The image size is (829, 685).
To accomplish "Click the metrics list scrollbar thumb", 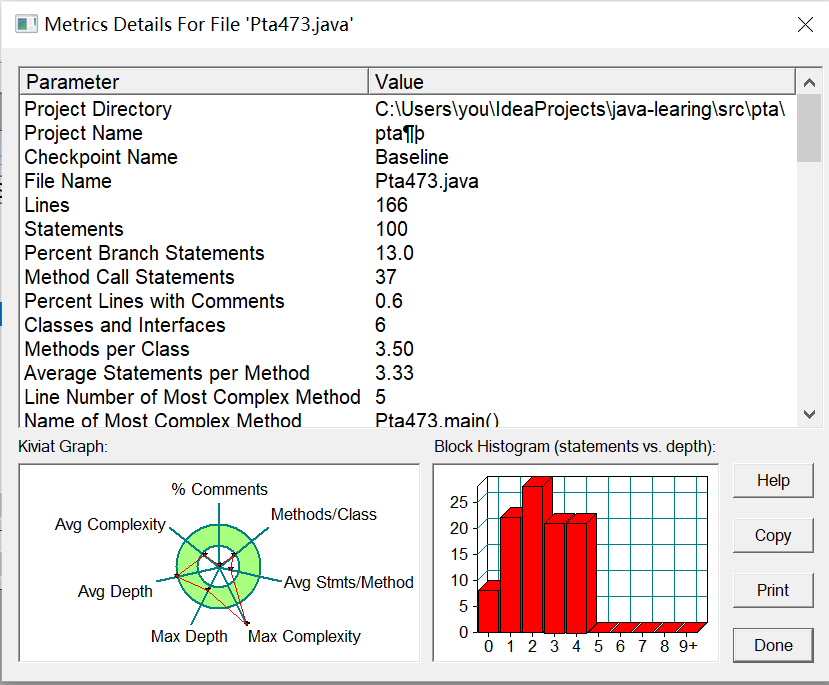I will [x=808, y=128].
